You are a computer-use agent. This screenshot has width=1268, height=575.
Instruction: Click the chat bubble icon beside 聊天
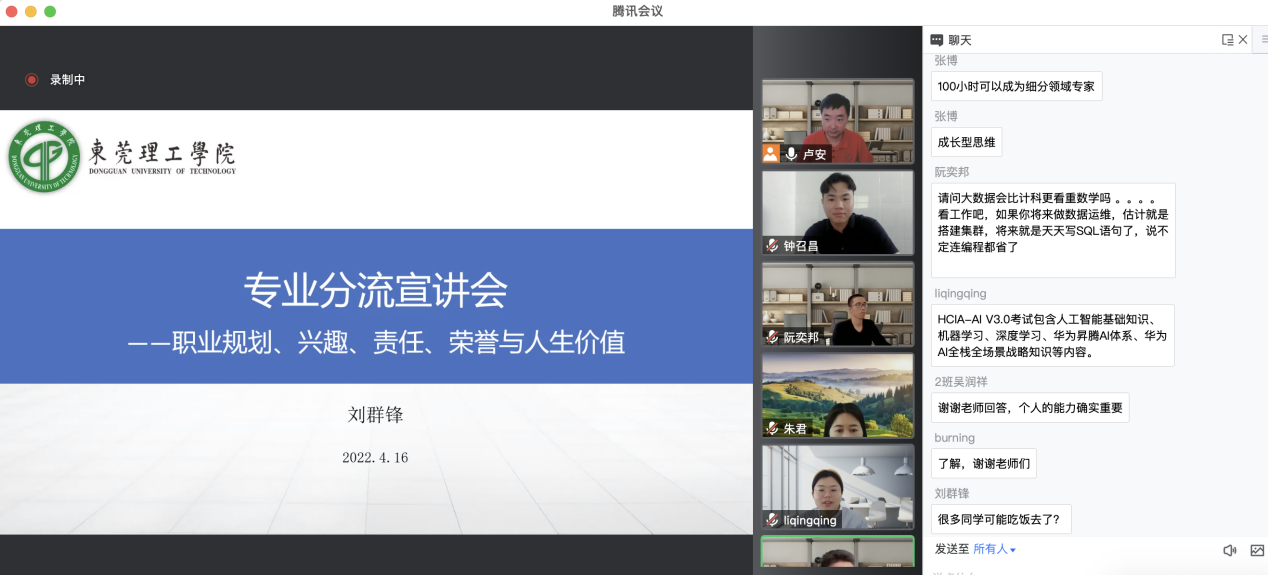coord(936,40)
